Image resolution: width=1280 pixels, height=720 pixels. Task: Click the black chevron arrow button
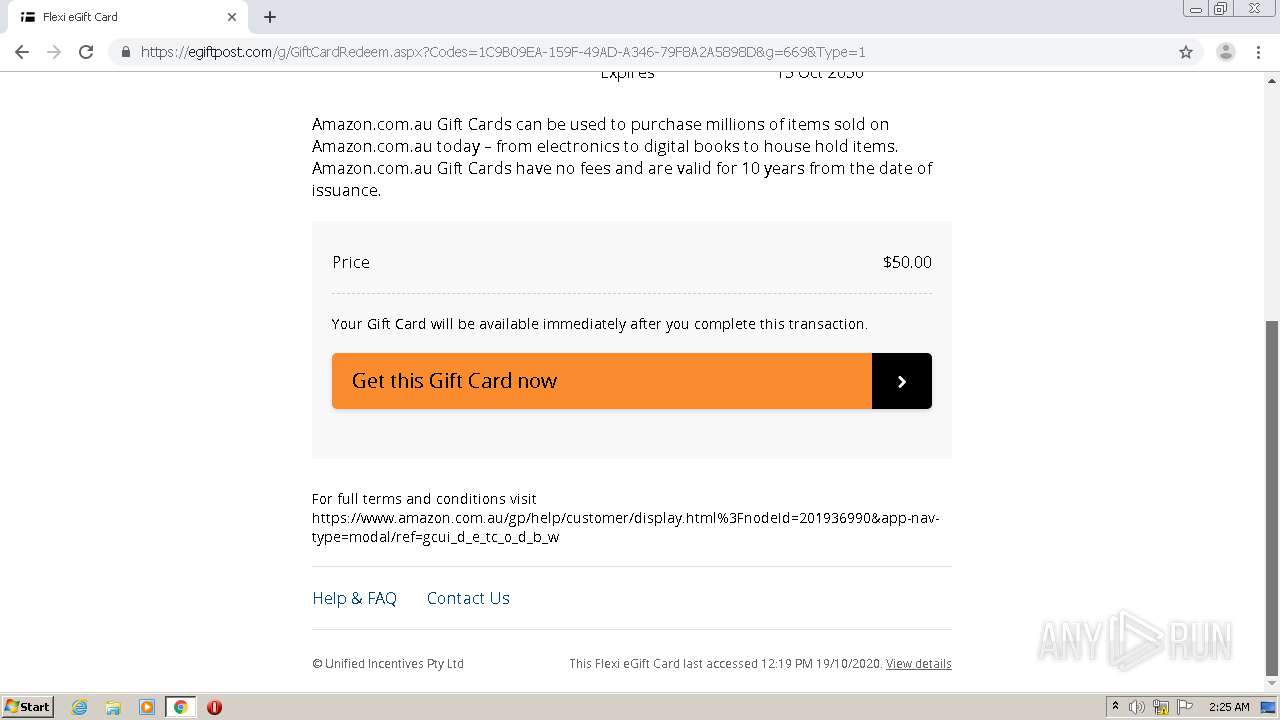click(x=901, y=381)
